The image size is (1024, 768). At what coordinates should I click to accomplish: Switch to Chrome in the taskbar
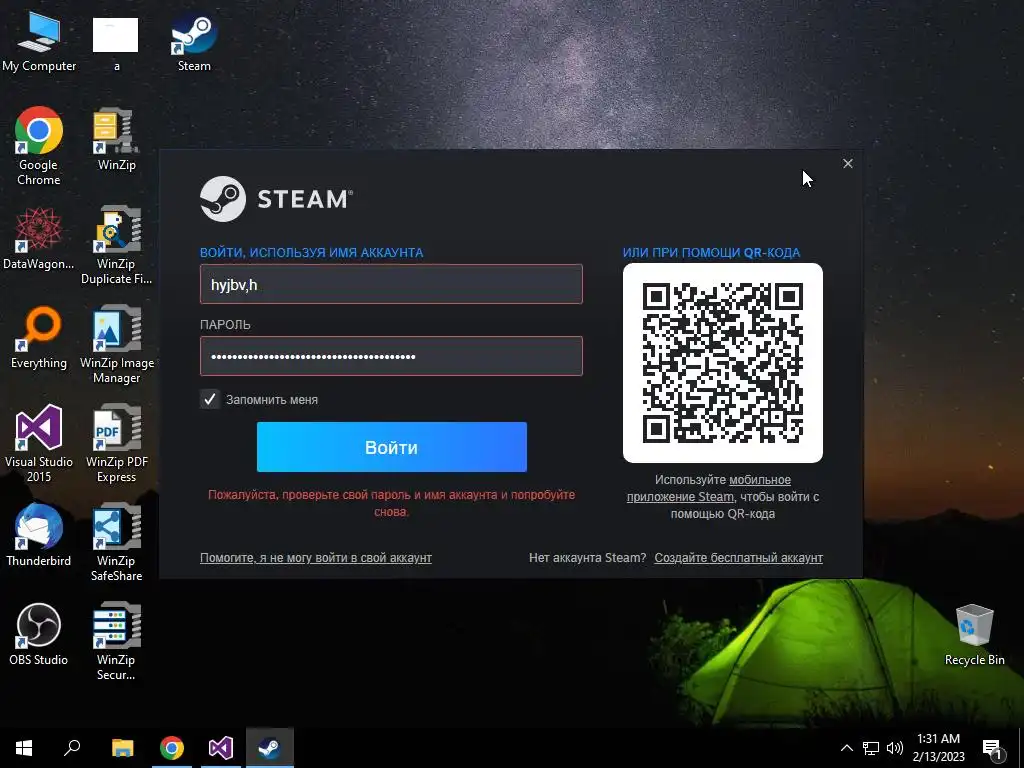172,748
